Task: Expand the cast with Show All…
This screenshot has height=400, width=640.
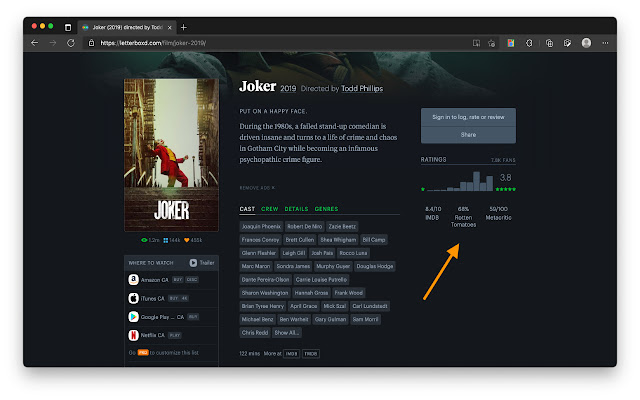Action: [287, 333]
